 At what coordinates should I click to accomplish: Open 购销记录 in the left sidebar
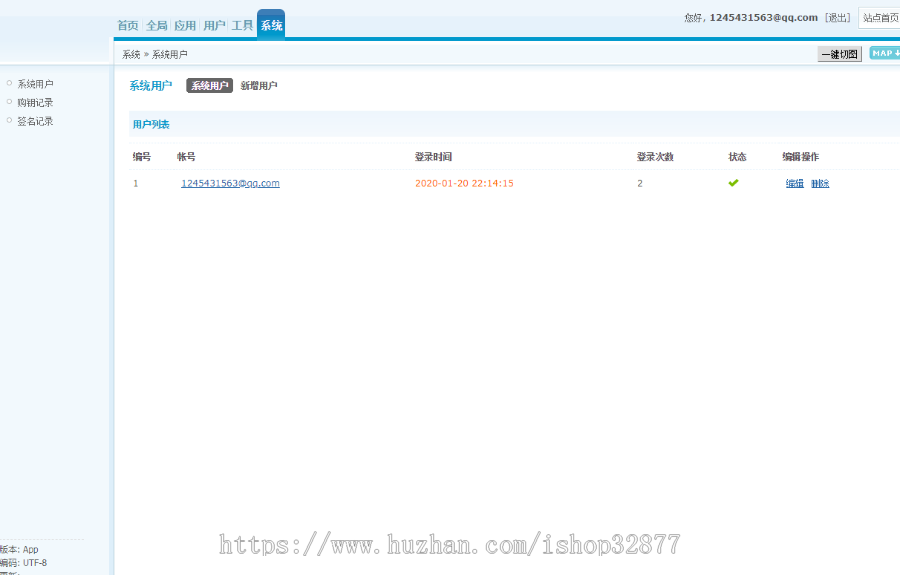coord(35,103)
